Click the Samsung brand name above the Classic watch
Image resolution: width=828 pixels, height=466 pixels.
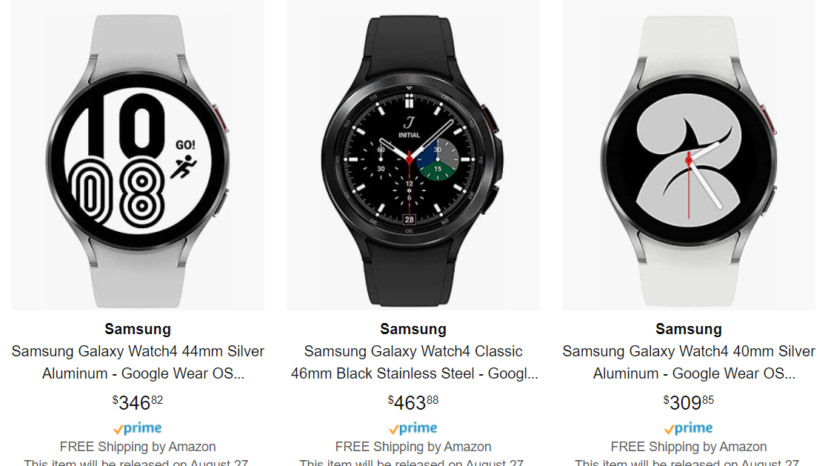[x=413, y=329]
